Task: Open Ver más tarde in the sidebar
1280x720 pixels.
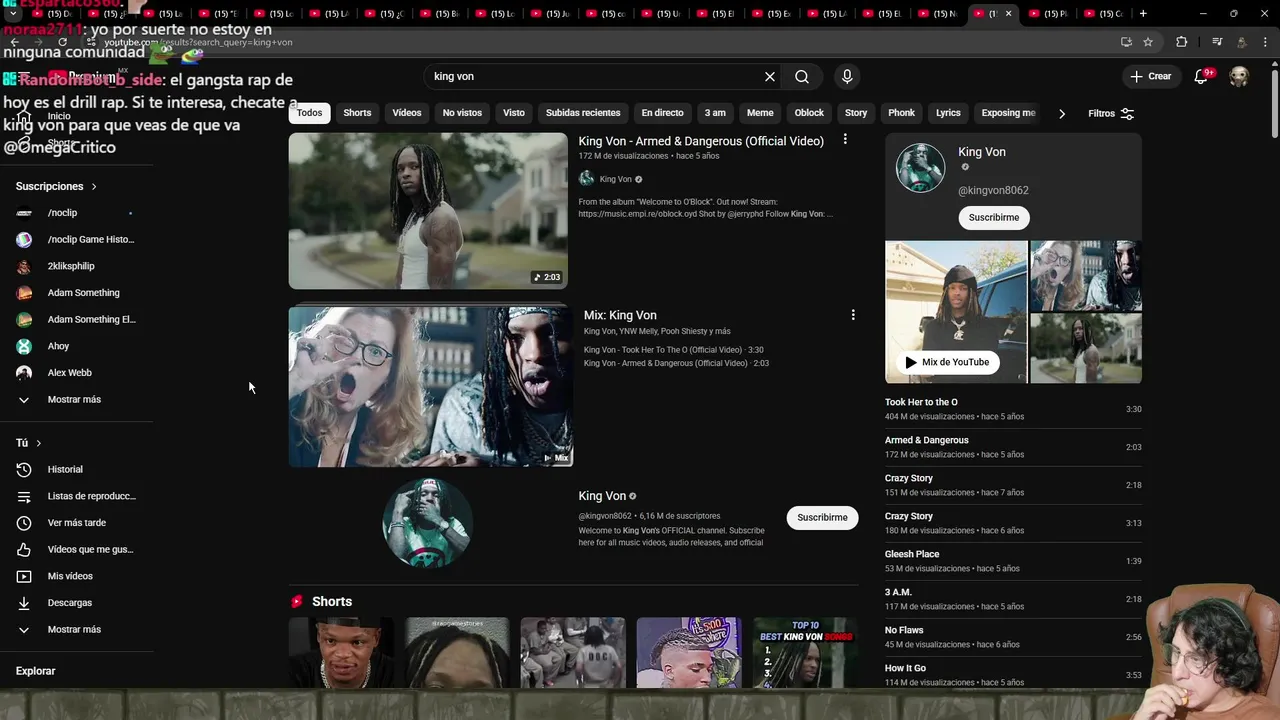Action: click(x=76, y=523)
